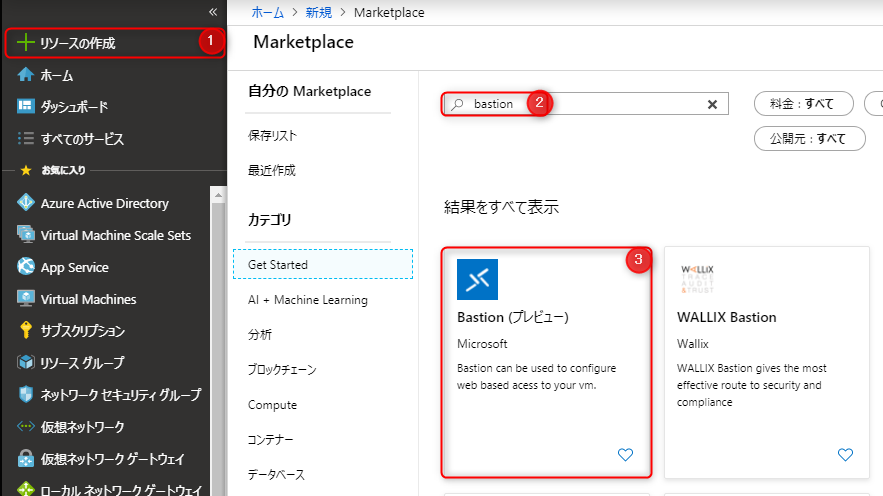Screen dimensions: 883x496
Task: Select ダッシュボード label in the sidebar
Action: tap(74, 107)
